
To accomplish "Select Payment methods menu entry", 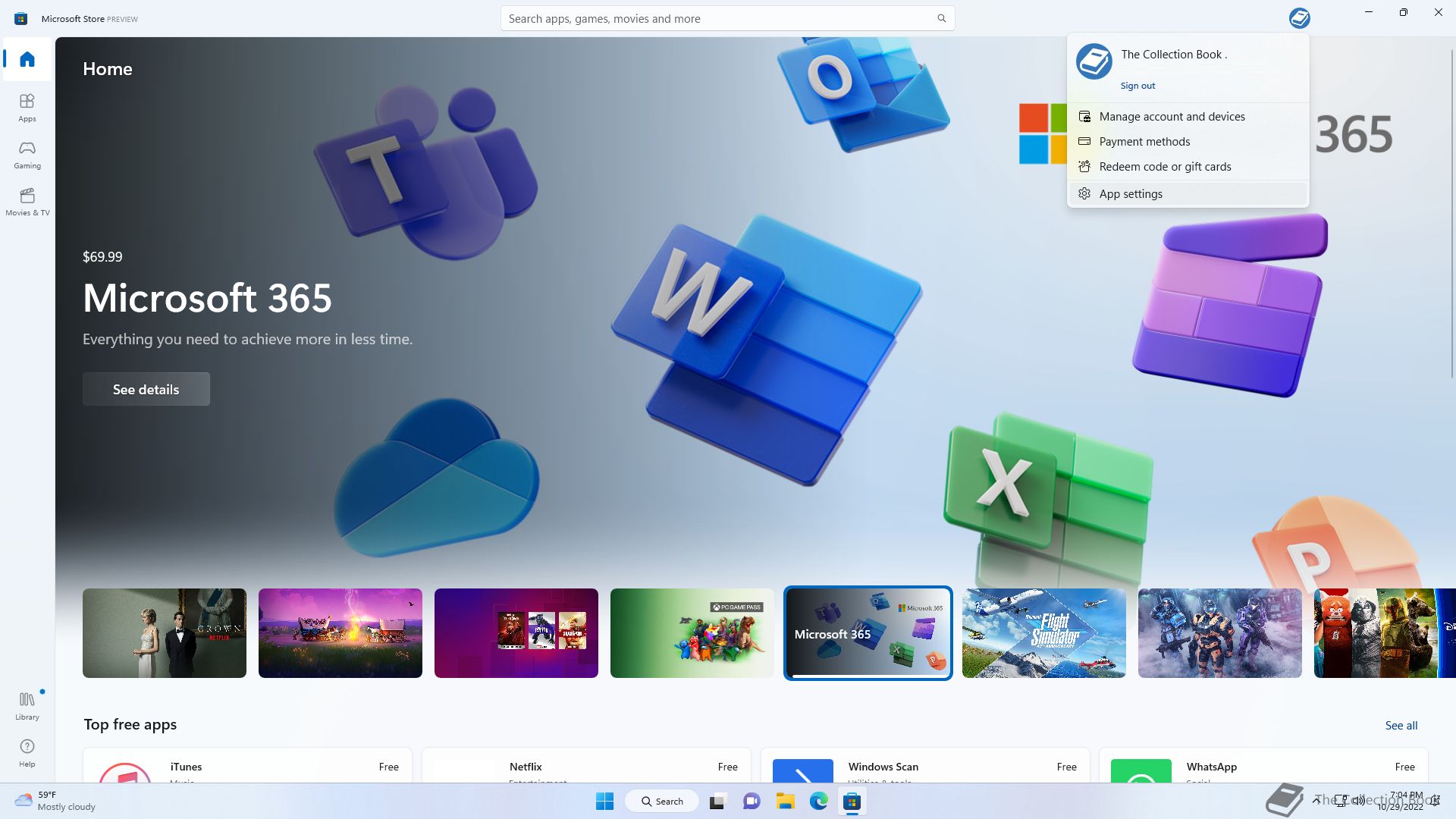I will [1188, 141].
